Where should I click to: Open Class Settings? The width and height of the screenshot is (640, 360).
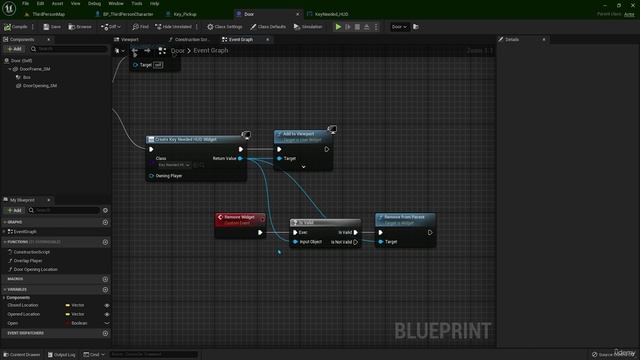tap(224, 27)
